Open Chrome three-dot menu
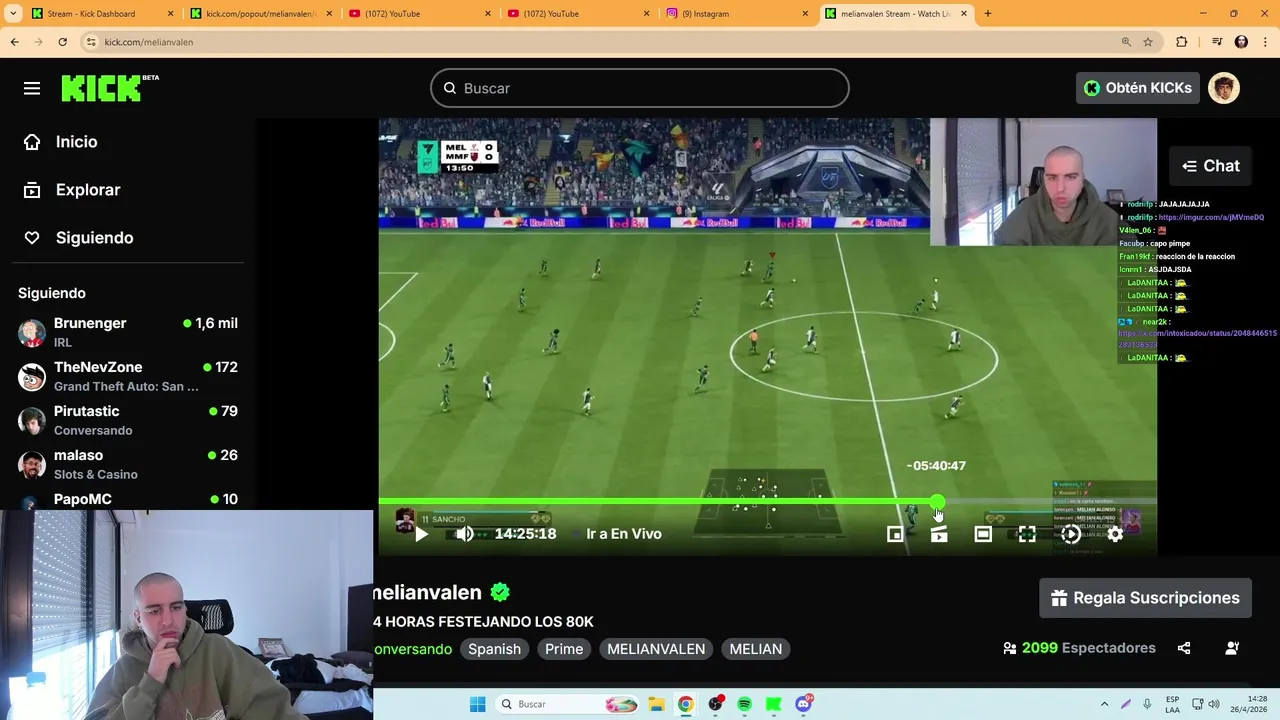This screenshot has height=720, width=1280. click(x=1265, y=42)
